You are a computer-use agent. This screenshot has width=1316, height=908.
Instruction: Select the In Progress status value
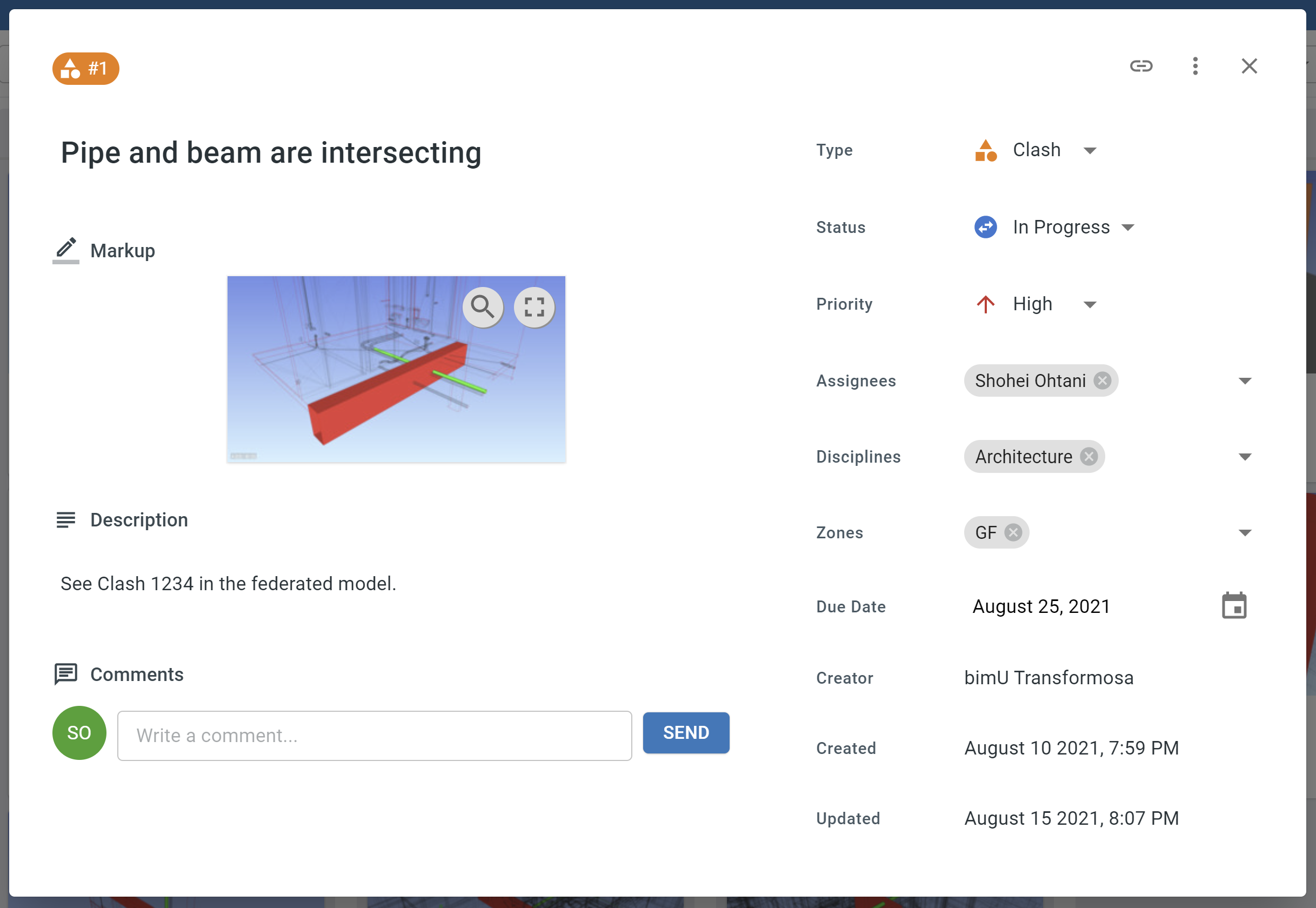point(1060,227)
